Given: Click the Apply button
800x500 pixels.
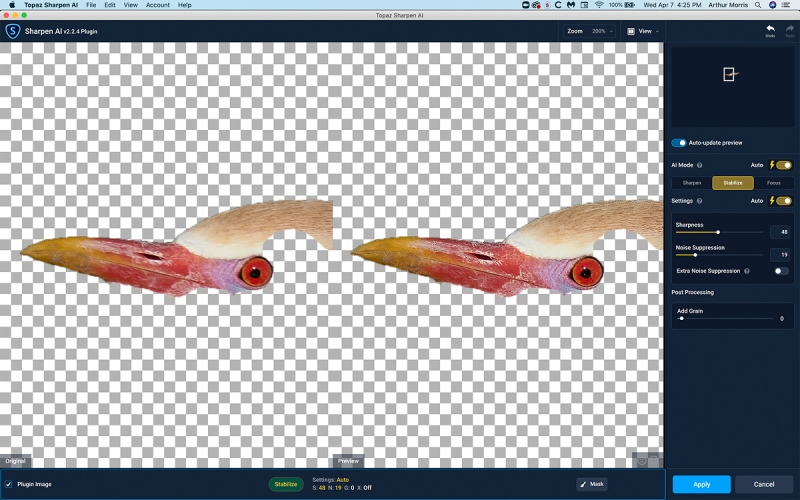Looking at the screenshot, I should pyautogui.click(x=702, y=484).
